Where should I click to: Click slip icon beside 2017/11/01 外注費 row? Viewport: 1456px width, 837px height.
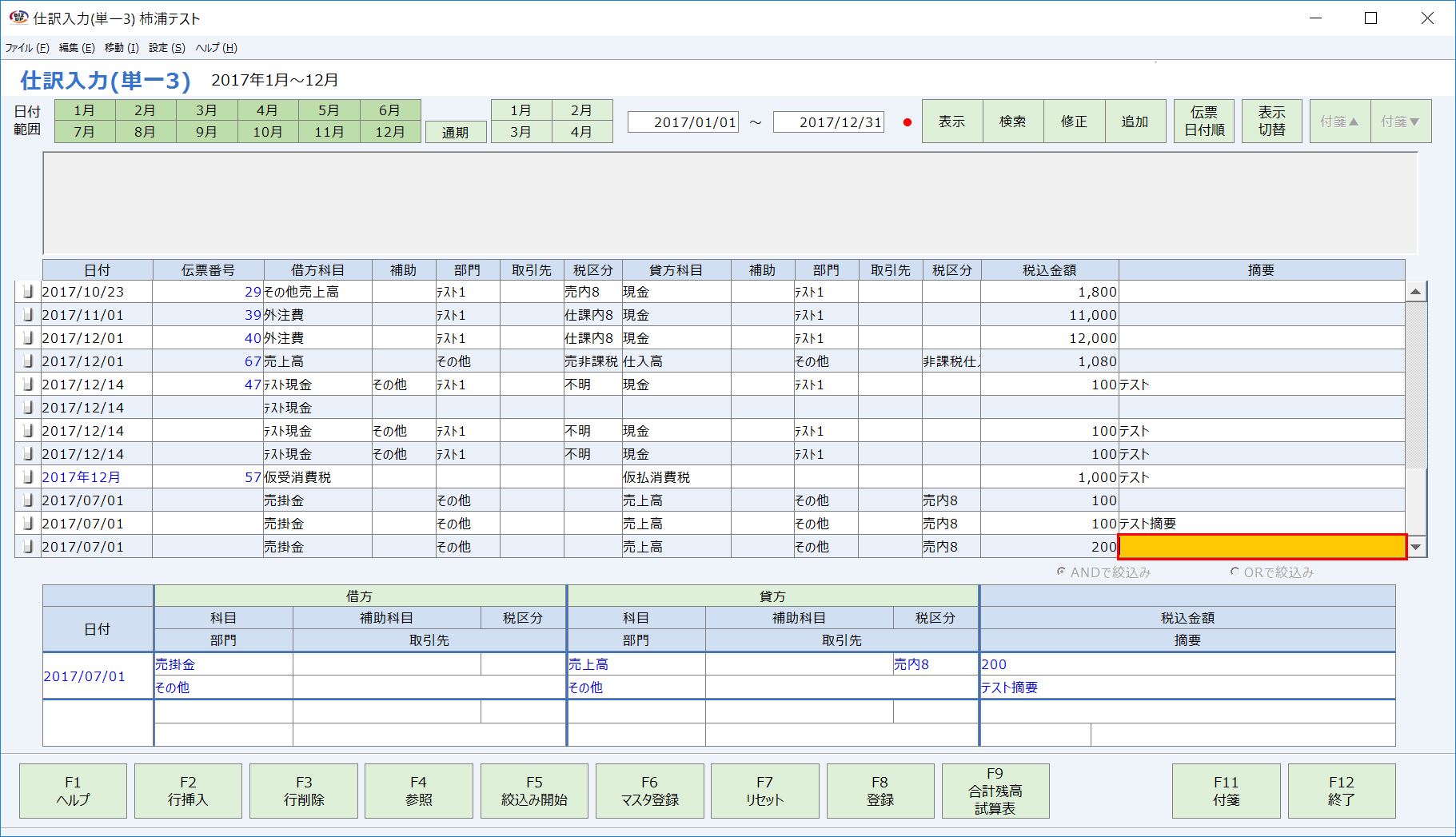(x=28, y=315)
